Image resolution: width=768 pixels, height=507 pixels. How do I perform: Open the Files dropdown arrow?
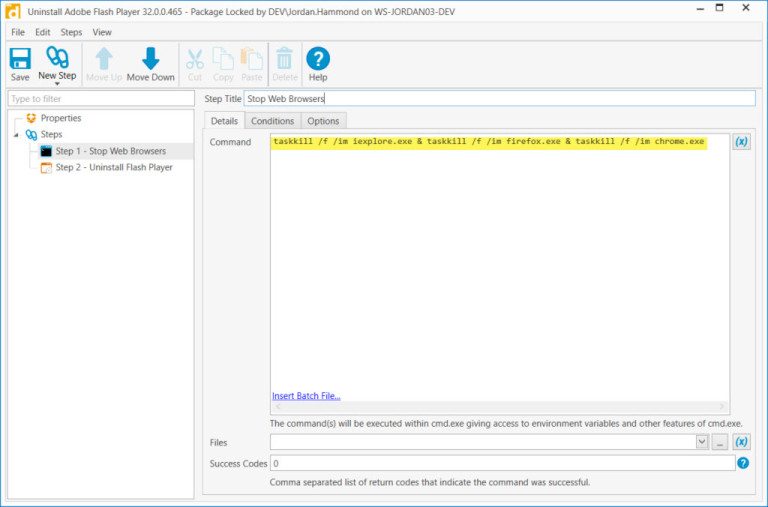702,442
